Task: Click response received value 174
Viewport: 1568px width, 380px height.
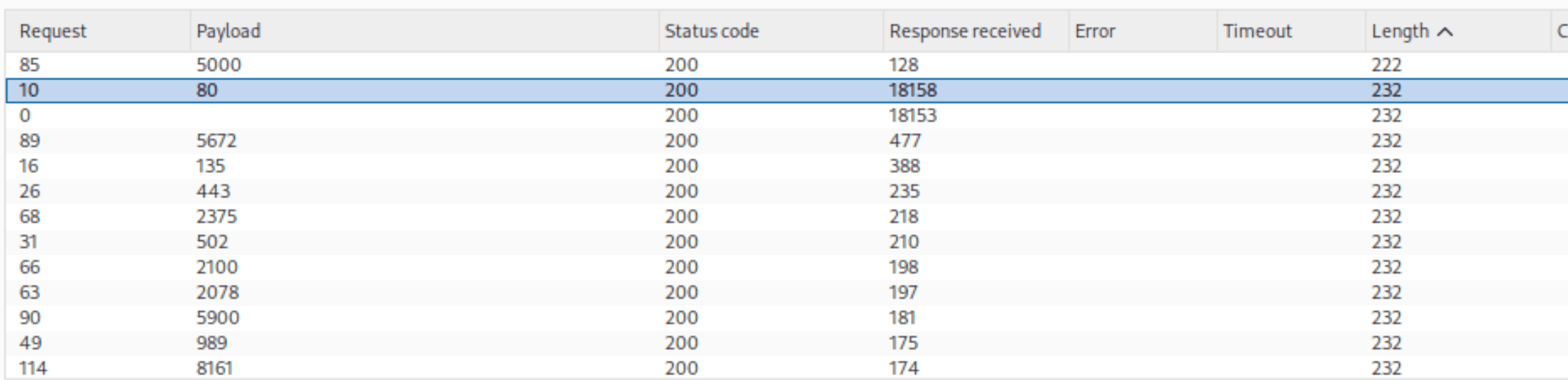Action: click(x=904, y=368)
